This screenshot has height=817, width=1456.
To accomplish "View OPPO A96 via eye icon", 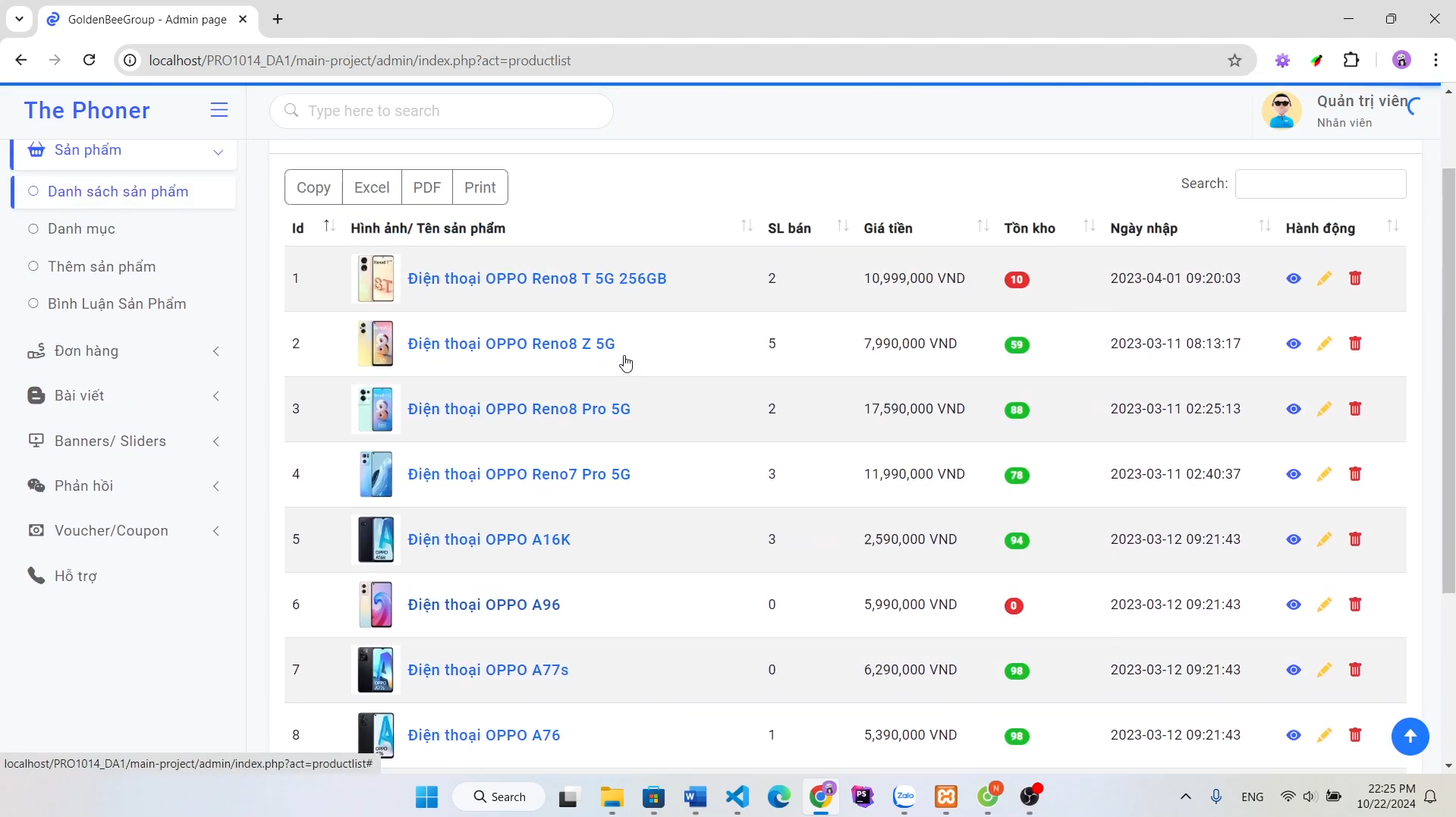I will (1294, 605).
